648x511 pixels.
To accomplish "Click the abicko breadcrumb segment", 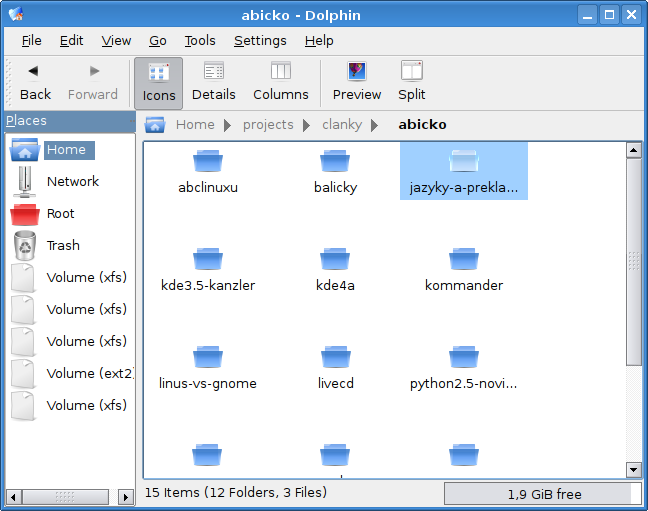I will click(x=422, y=124).
